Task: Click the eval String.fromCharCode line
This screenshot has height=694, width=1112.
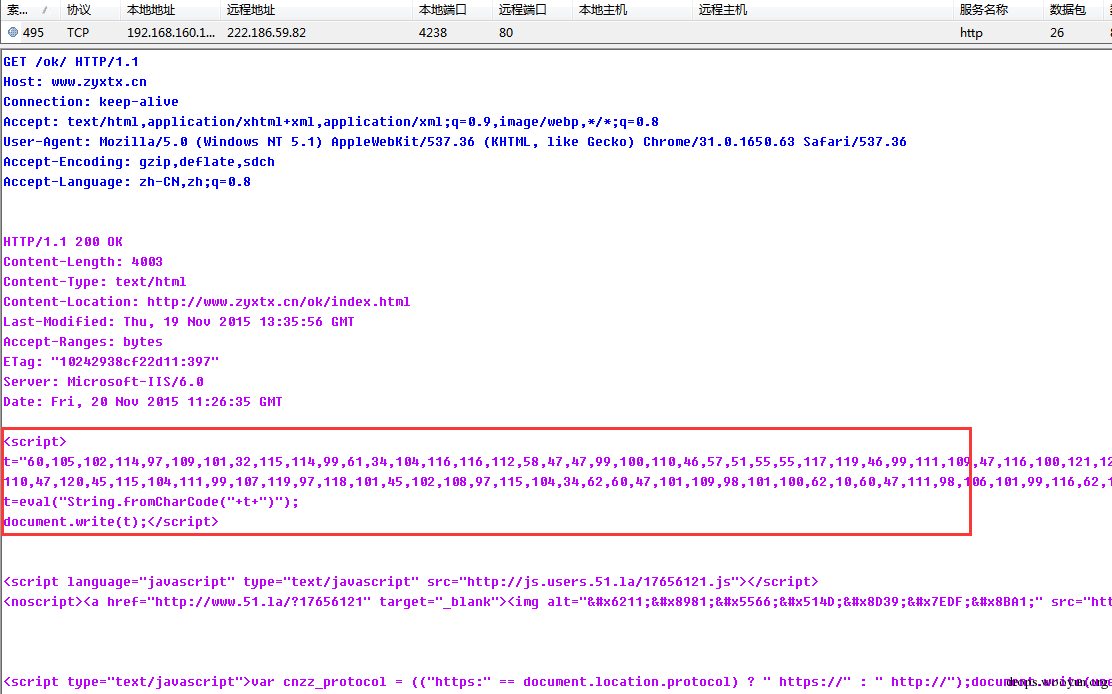Action: pos(151,501)
